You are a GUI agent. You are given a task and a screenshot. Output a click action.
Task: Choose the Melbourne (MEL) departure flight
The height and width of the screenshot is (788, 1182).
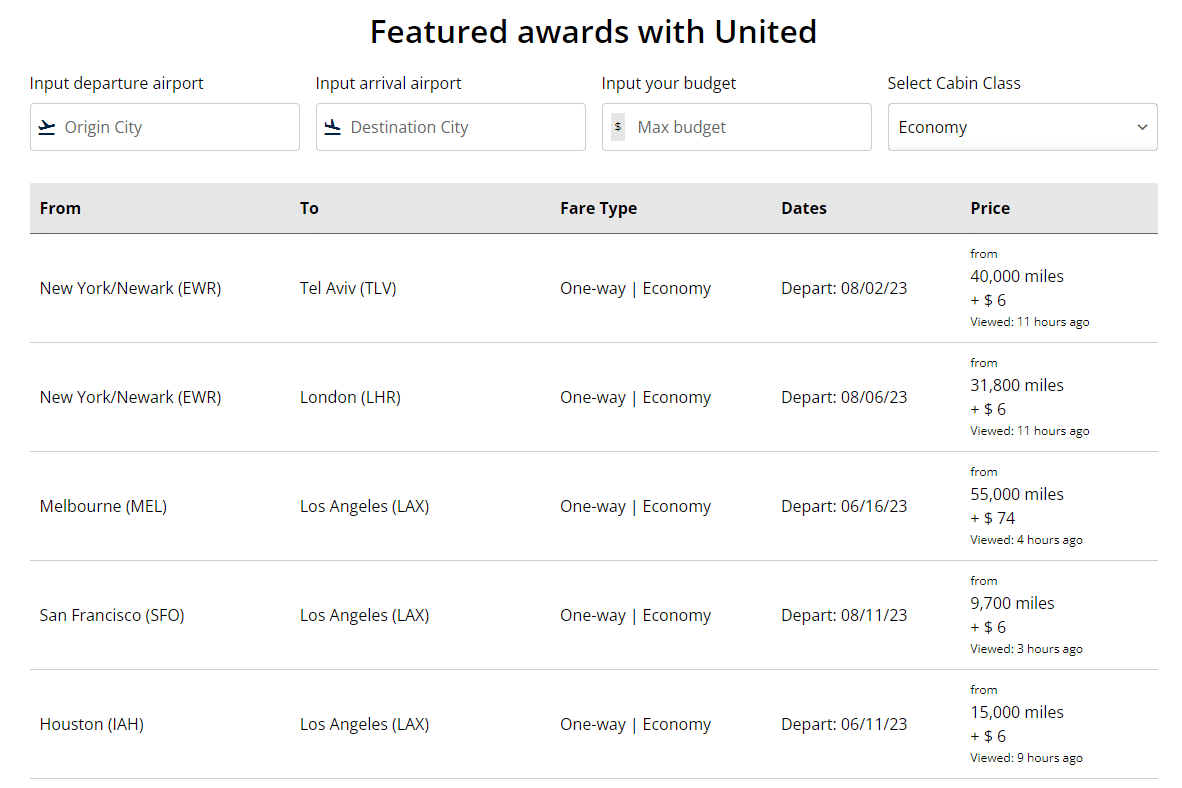point(103,506)
